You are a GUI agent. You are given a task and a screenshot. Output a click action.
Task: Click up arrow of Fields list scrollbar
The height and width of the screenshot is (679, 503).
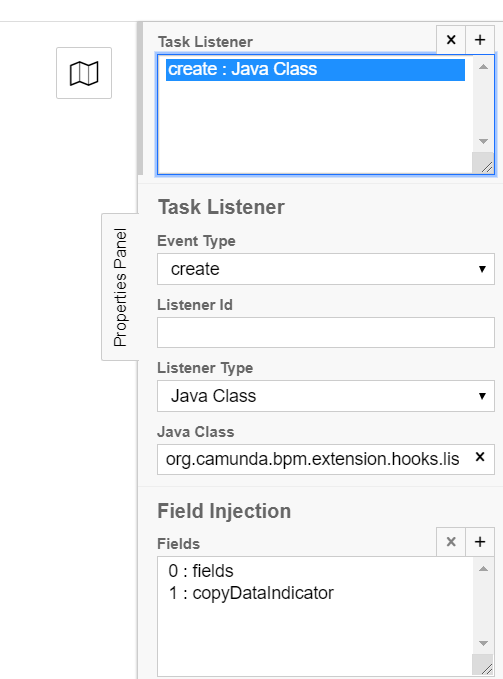tap(483, 569)
